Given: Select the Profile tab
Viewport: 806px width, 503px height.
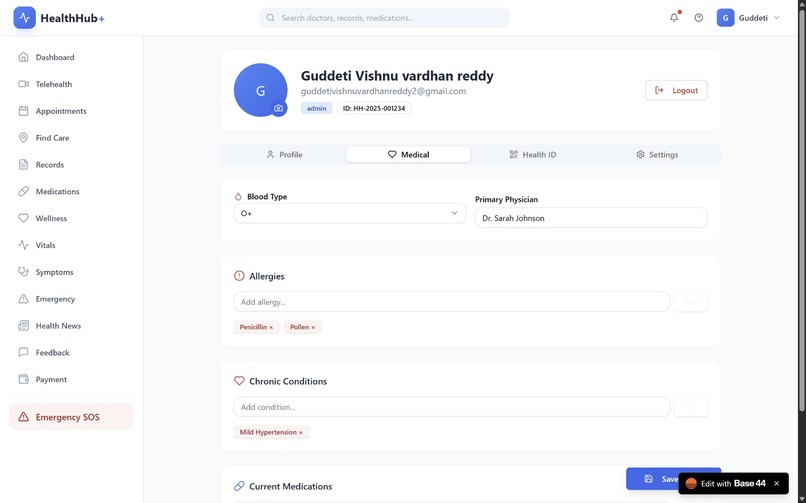Looking at the screenshot, I should coord(284,155).
